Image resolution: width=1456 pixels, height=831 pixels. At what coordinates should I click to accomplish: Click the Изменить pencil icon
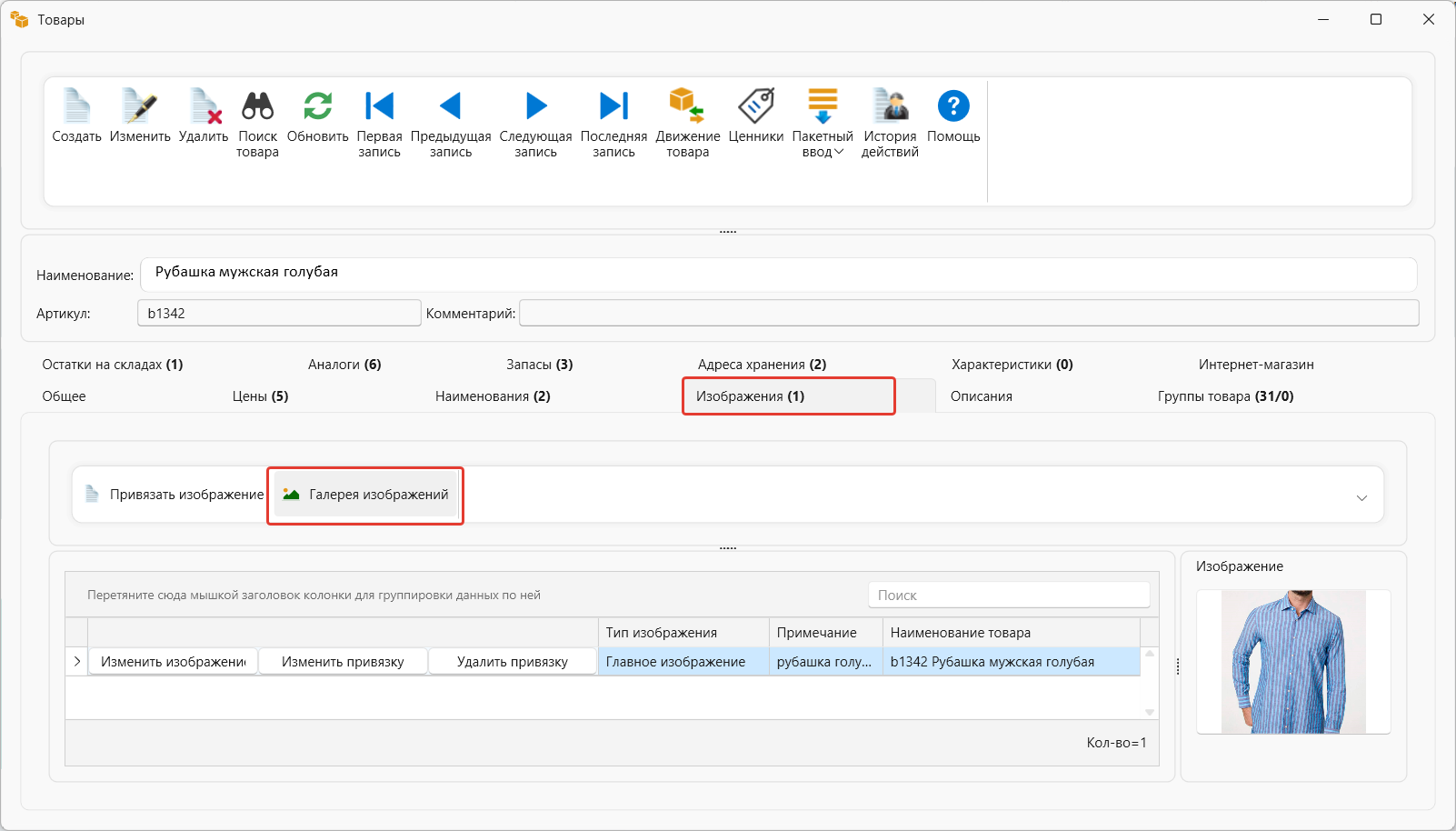point(140,106)
